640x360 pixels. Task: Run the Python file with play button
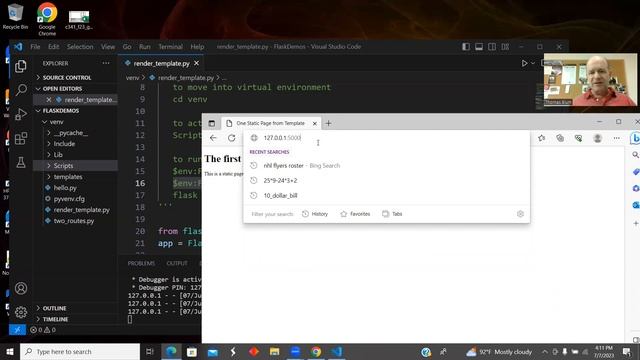(x=524, y=63)
